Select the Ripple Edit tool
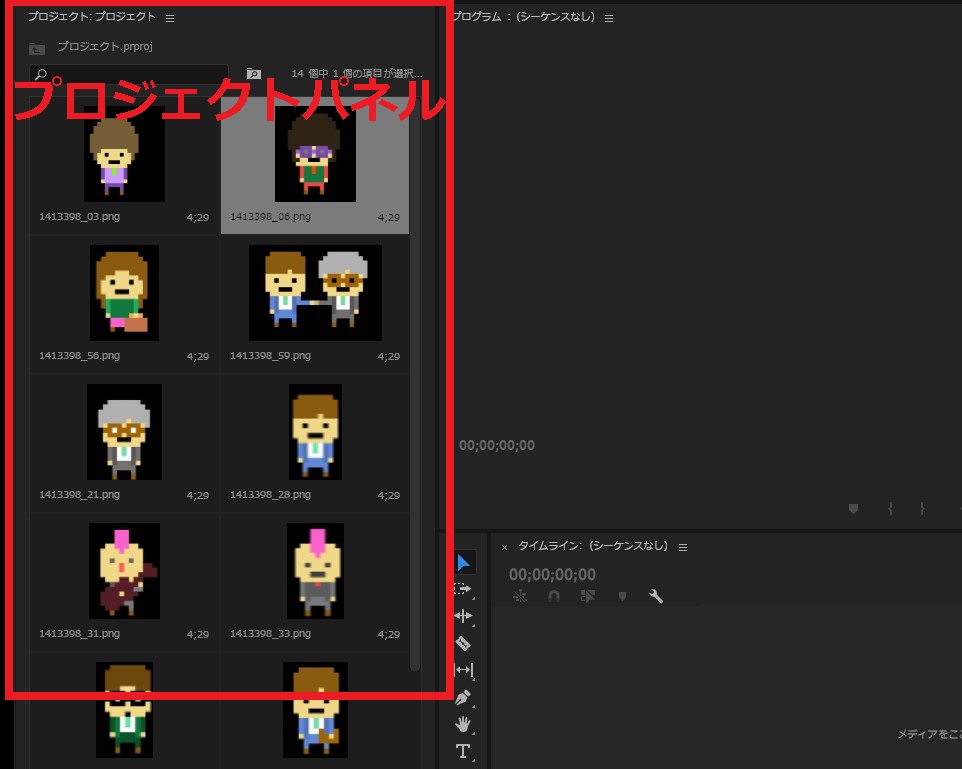 tap(463, 616)
